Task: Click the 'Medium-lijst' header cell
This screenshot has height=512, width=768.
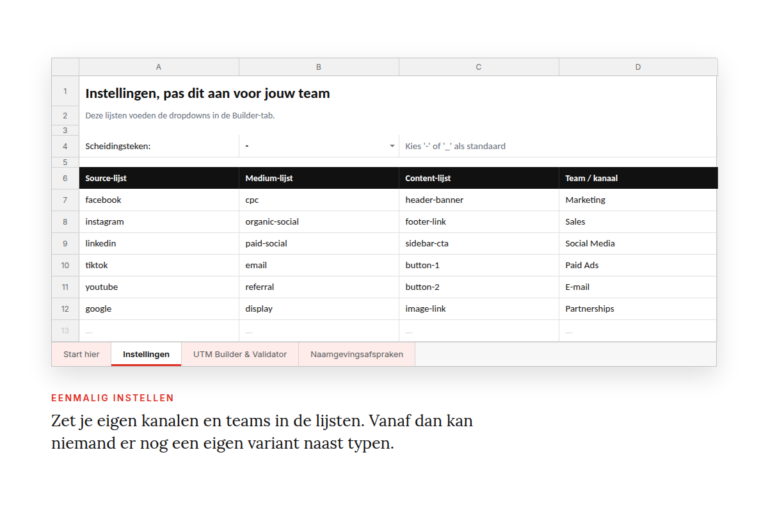Action: tap(319, 178)
